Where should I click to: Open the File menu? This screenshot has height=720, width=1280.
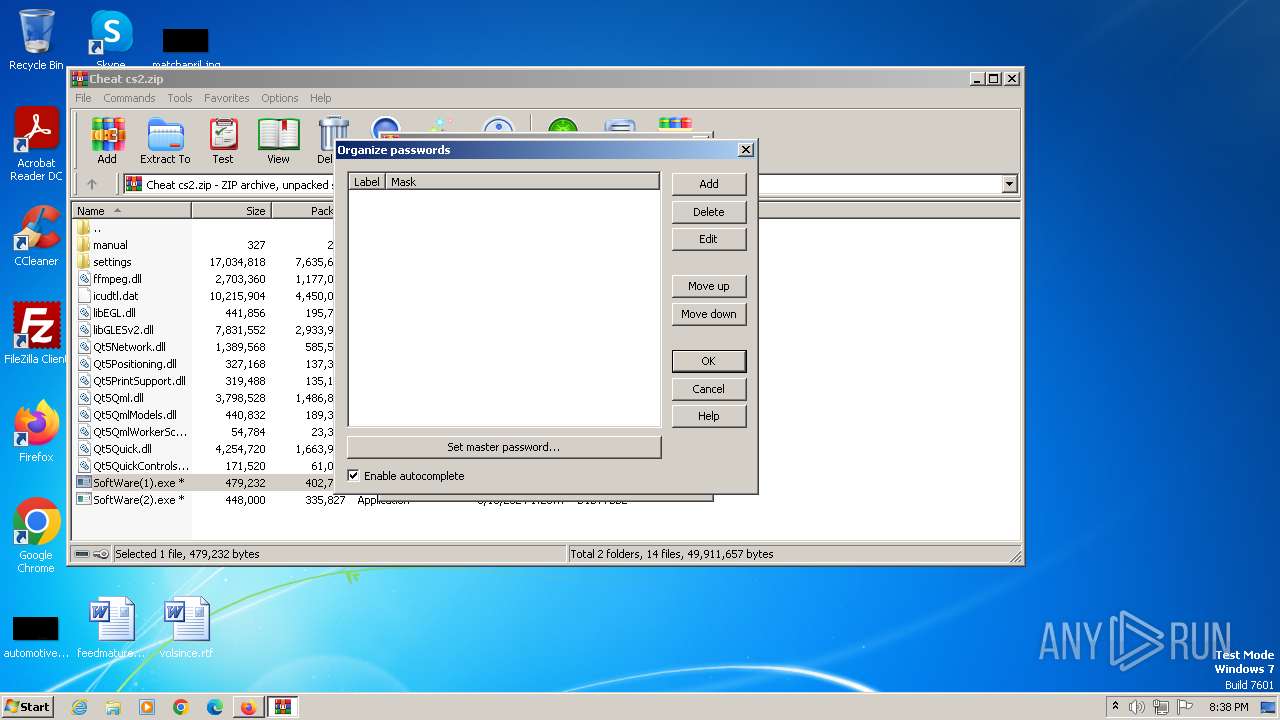click(83, 98)
